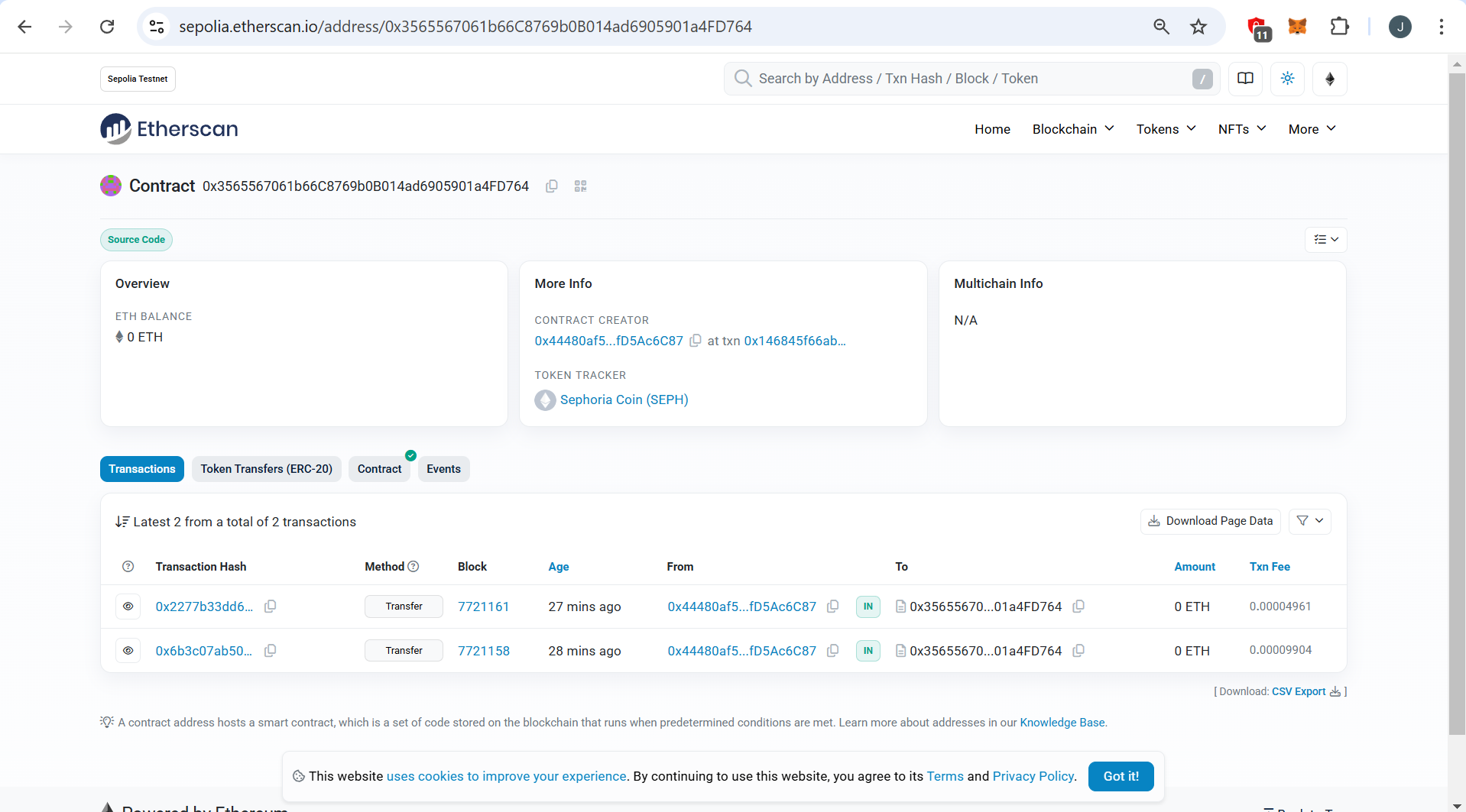
Task: Open the MetaMask extension icon
Action: click(1296, 26)
